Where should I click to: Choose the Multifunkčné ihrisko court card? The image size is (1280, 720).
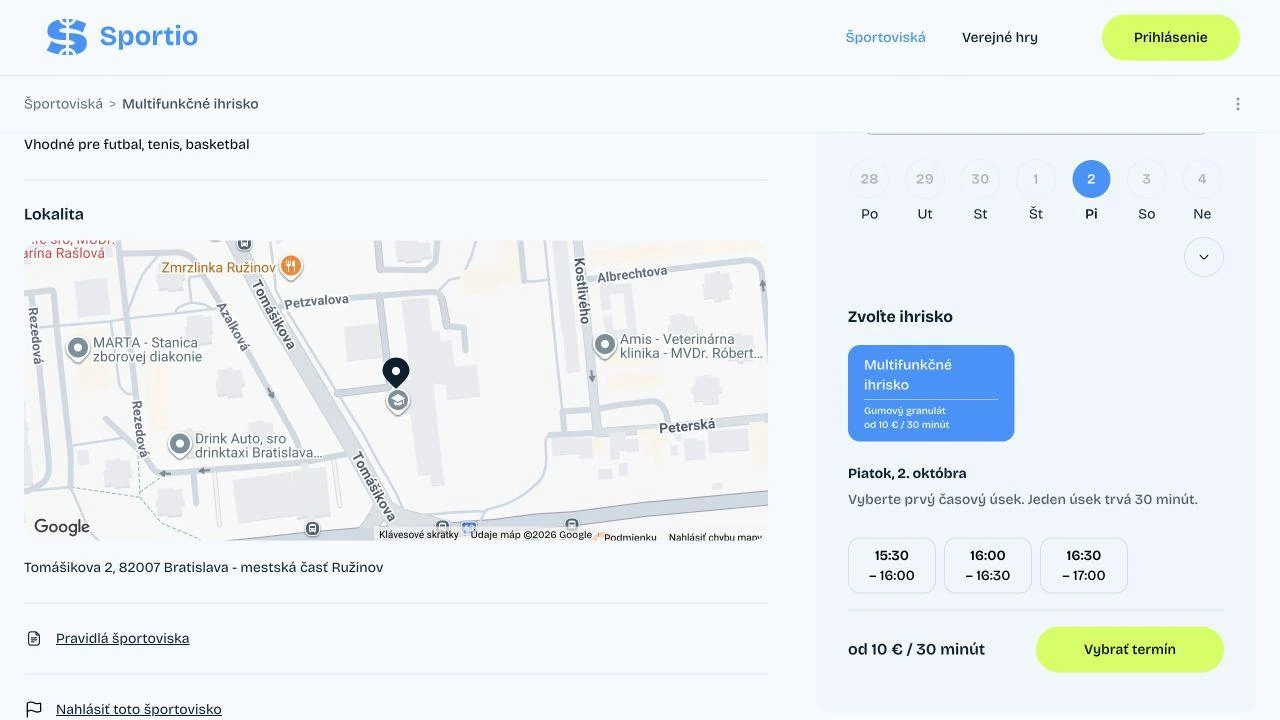[x=931, y=393]
